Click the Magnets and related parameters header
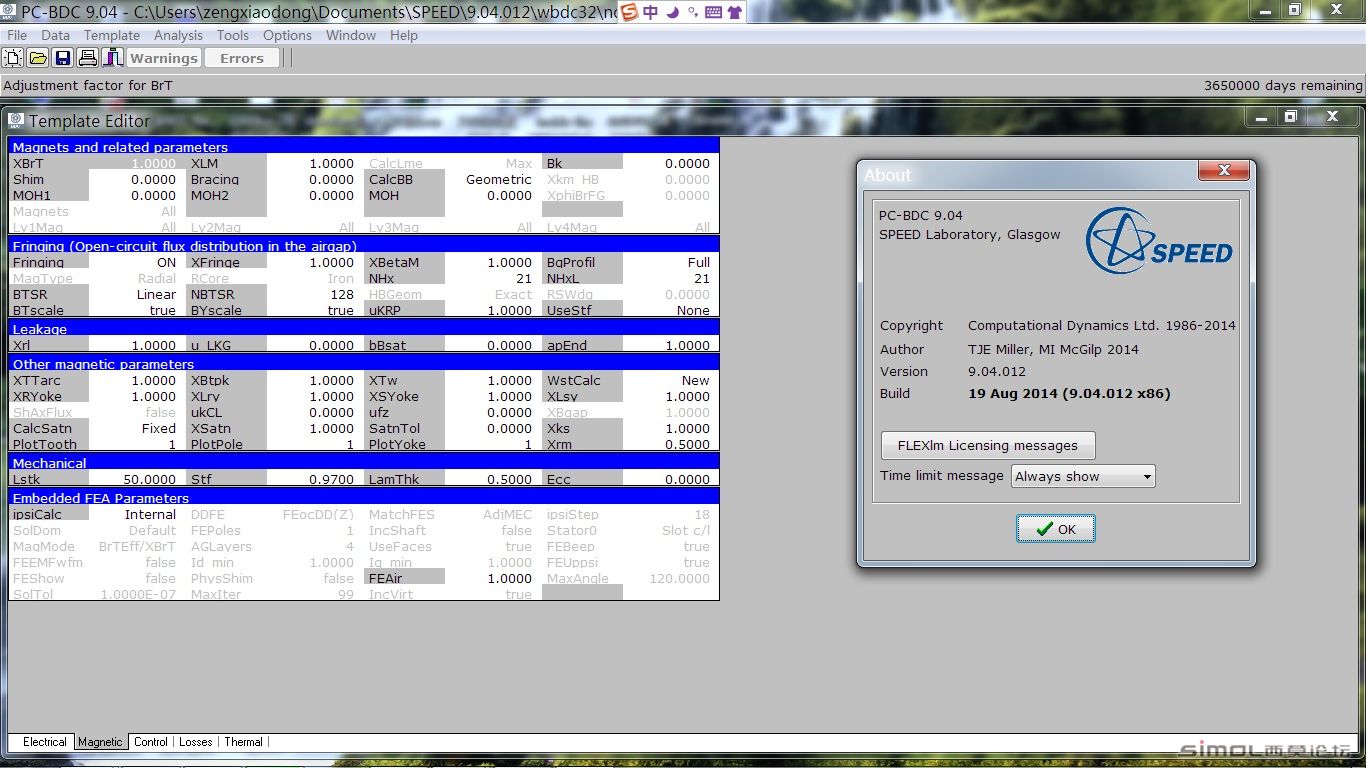Viewport: 1366px width, 768px height. click(364, 146)
